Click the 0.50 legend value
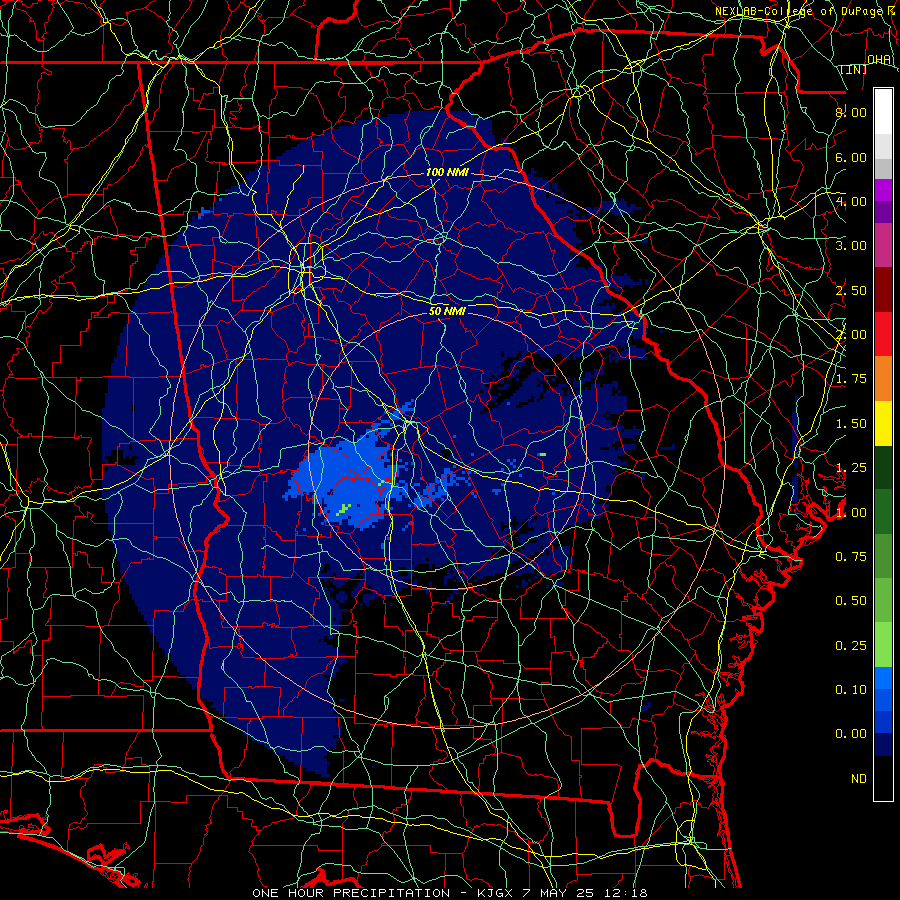900x900 pixels. tap(851, 601)
